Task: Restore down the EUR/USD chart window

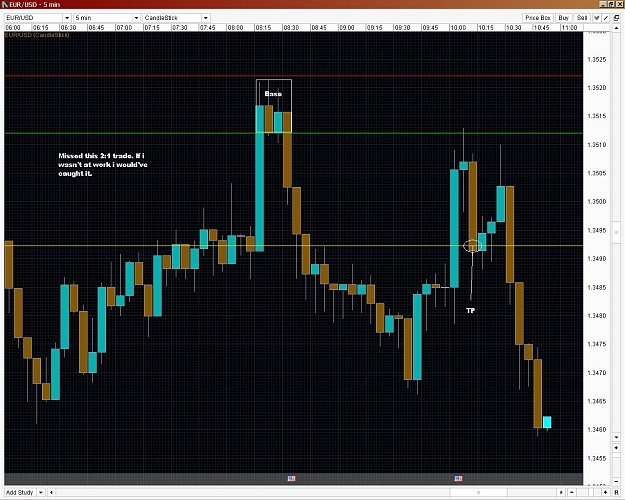Action: 611,4
